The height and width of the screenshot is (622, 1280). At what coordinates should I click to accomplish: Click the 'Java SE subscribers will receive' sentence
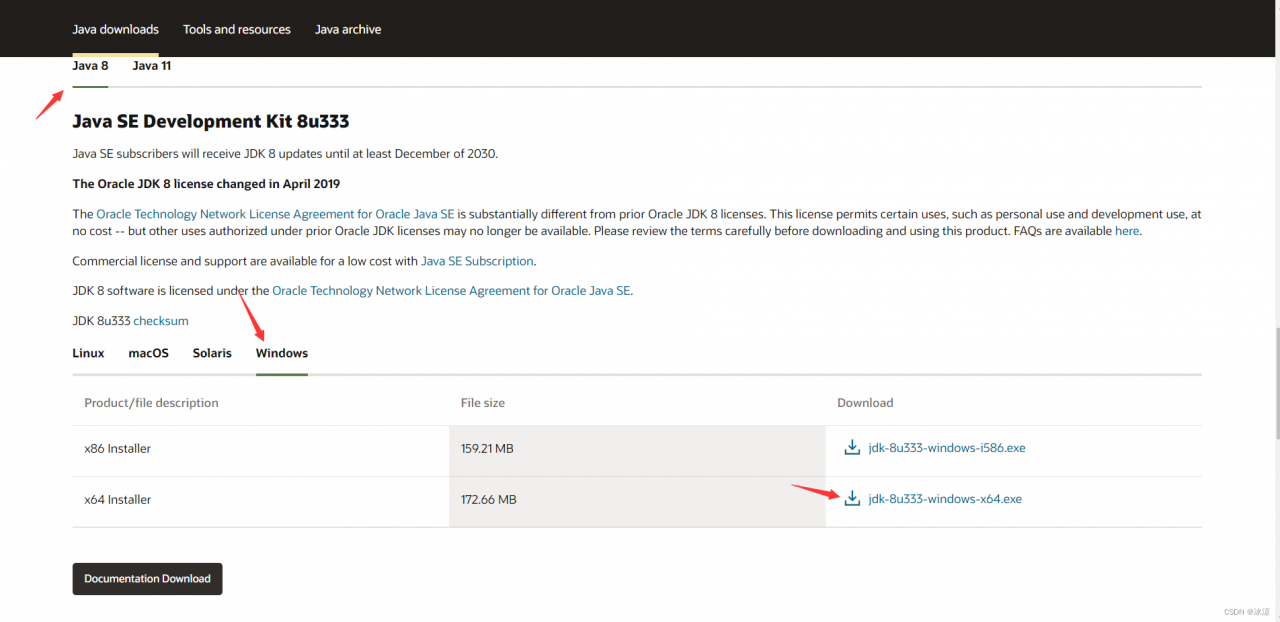click(285, 154)
